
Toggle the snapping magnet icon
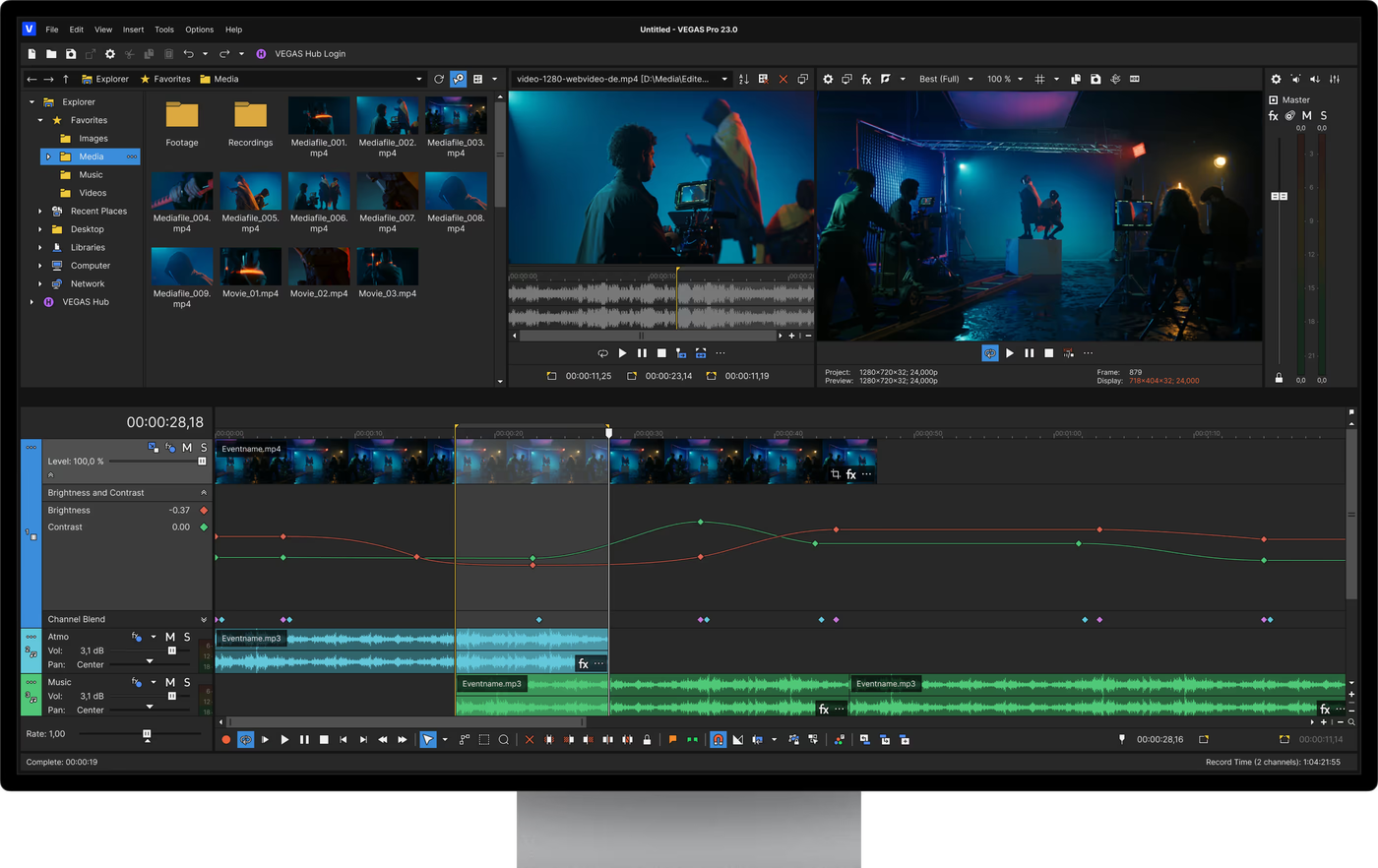(719, 739)
